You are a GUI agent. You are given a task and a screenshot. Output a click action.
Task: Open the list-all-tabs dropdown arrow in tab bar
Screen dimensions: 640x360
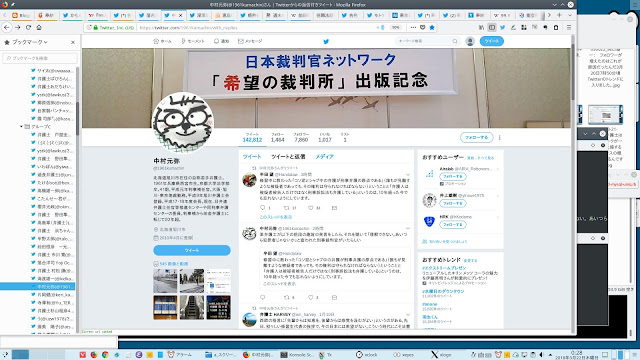click(570, 15)
